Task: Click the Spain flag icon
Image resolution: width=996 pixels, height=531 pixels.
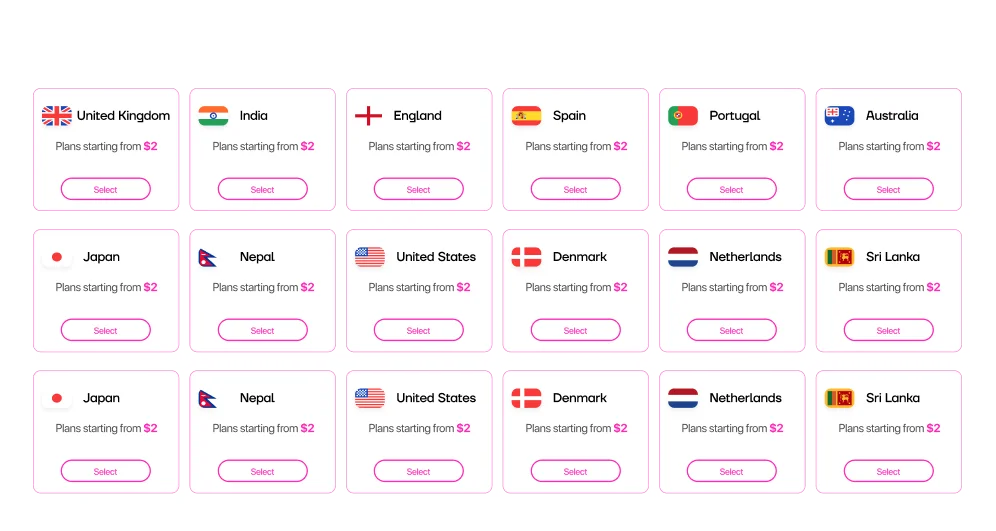Action: point(526,116)
